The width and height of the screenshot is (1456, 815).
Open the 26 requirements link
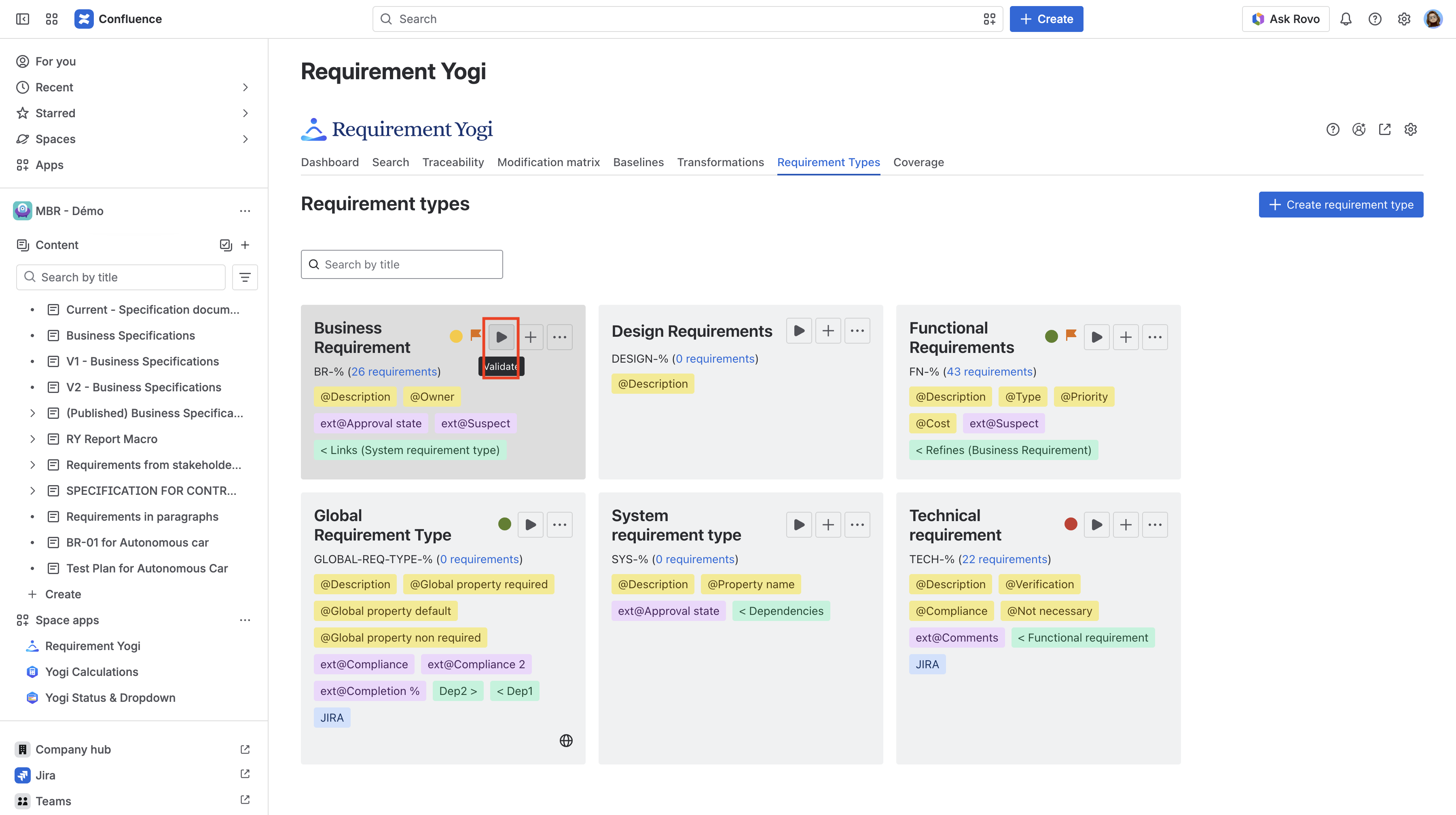tap(394, 372)
